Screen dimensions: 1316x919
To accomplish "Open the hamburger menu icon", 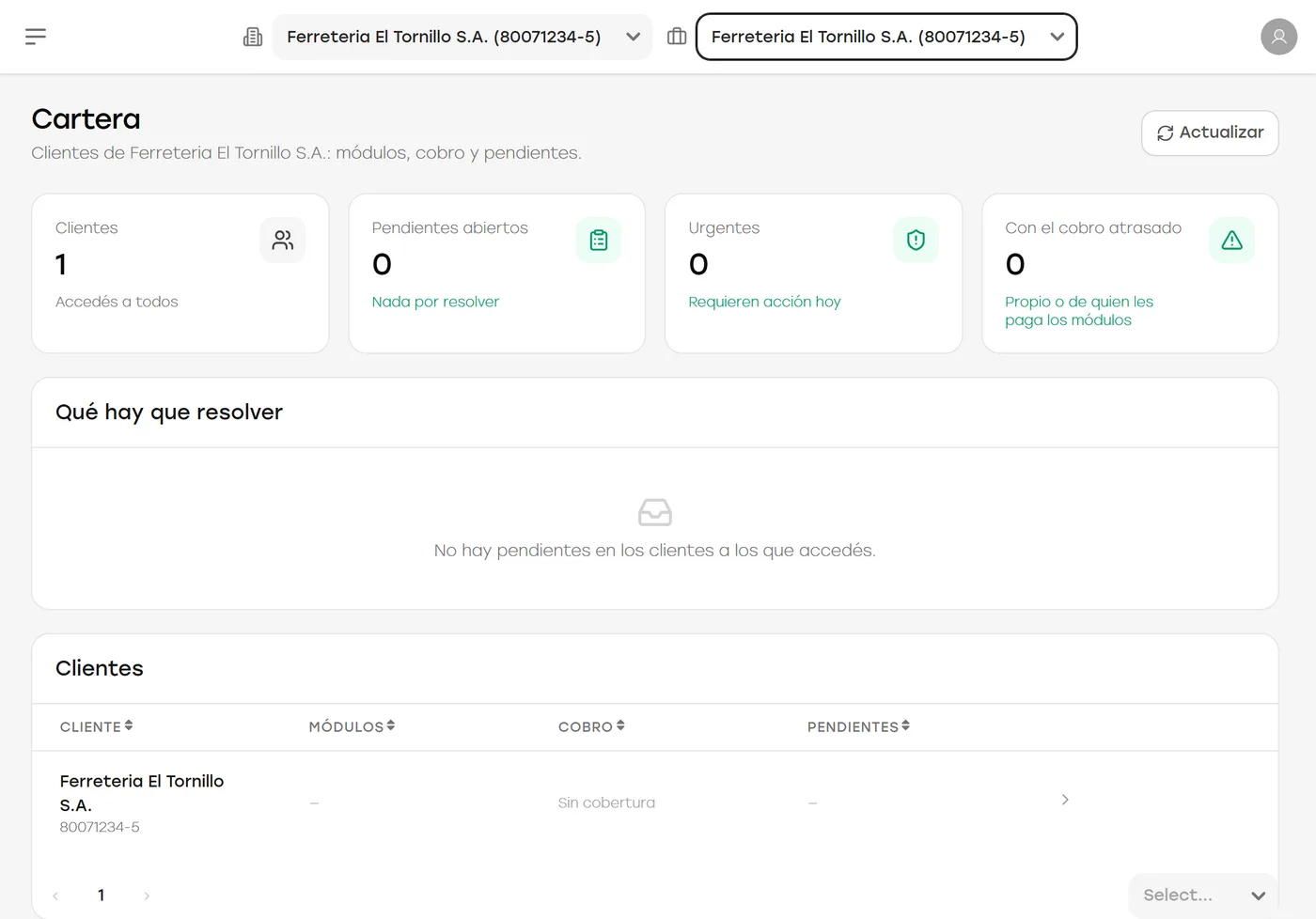I will click(36, 37).
